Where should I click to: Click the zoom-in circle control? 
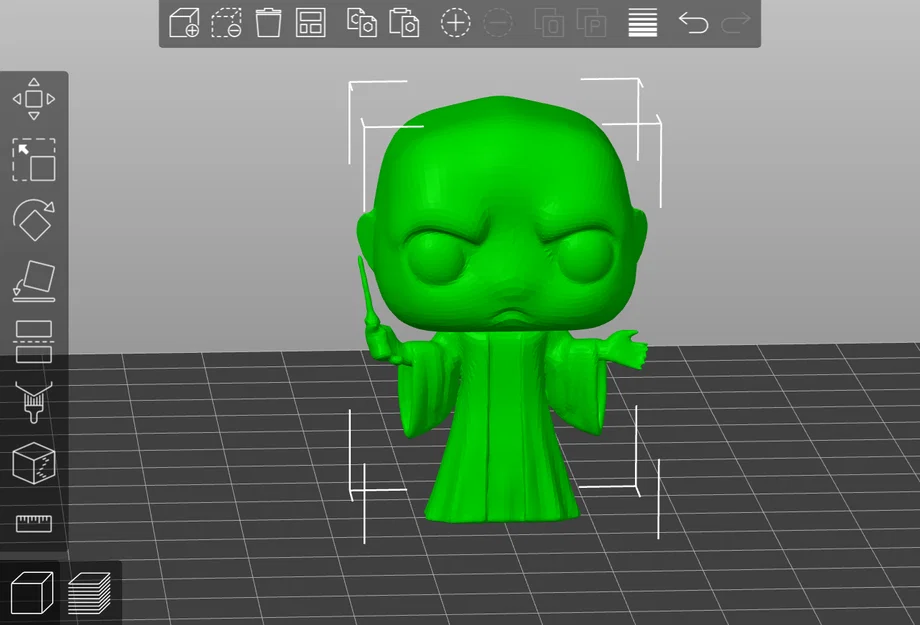[x=455, y=22]
